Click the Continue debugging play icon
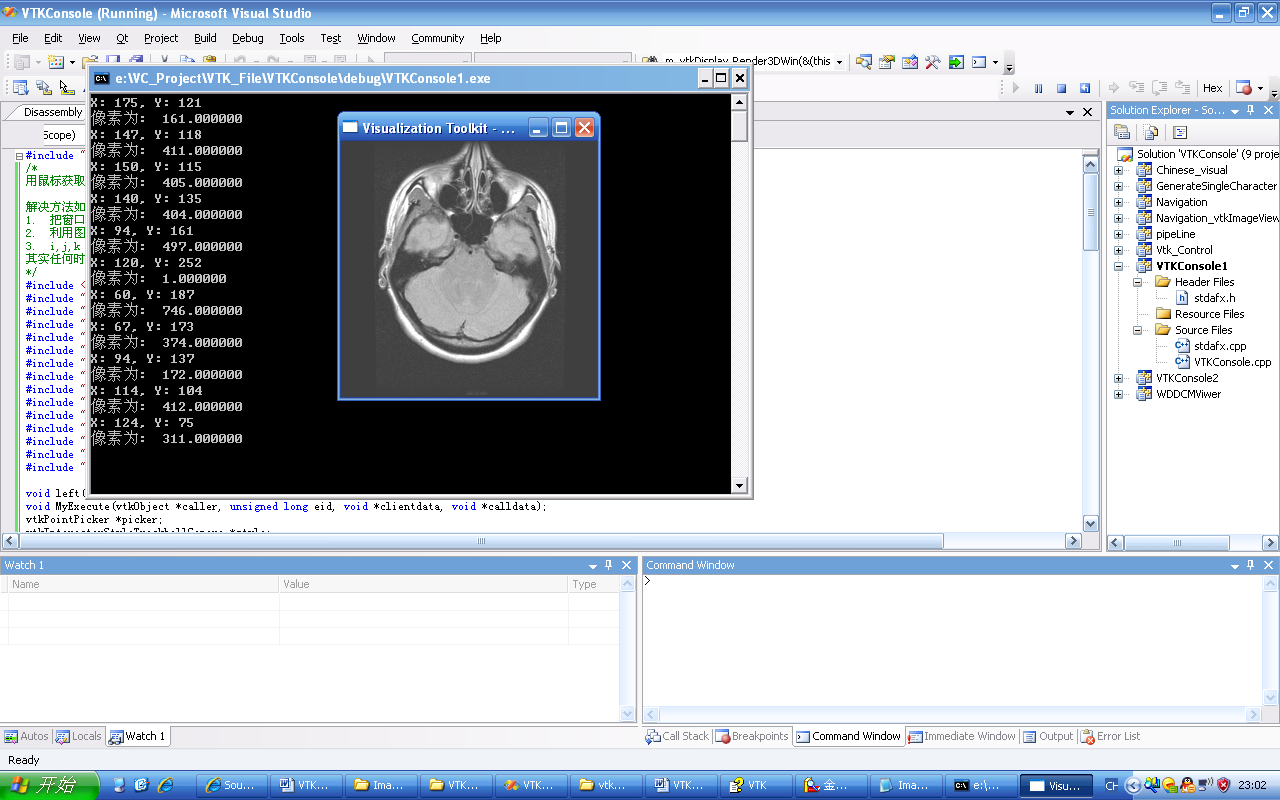The image size is (1280, 800). tap(1016, 88)
